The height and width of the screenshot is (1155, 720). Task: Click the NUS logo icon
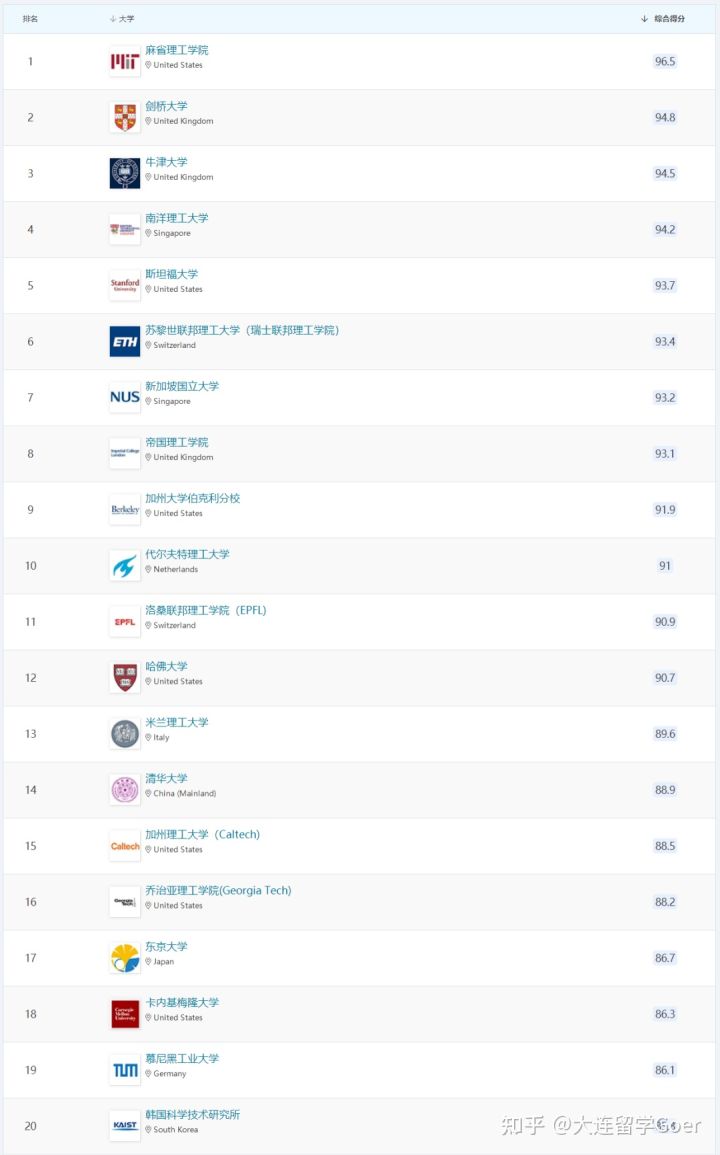pyautogui.click(x=125, y=398)
